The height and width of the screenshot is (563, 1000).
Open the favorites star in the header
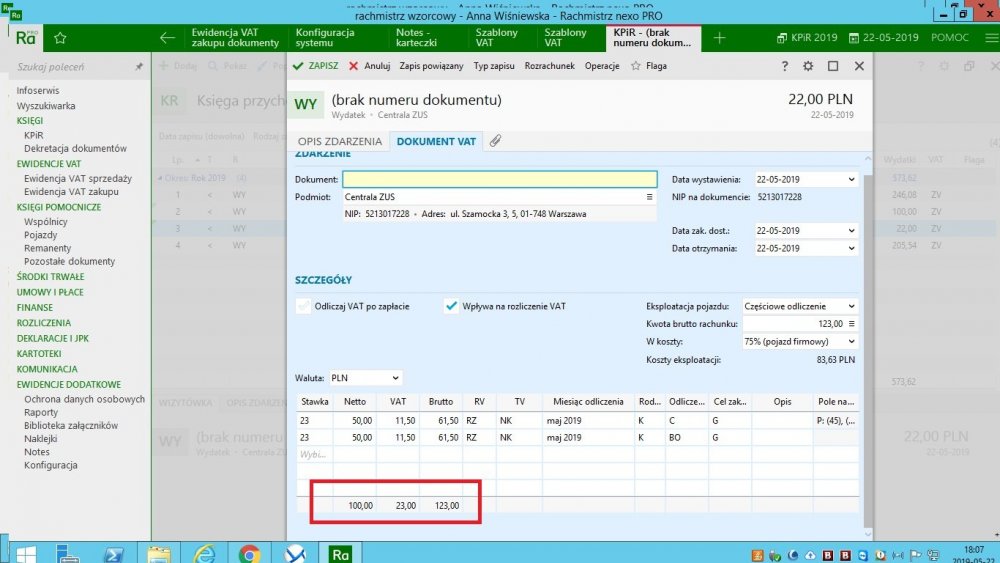[60, 38]
